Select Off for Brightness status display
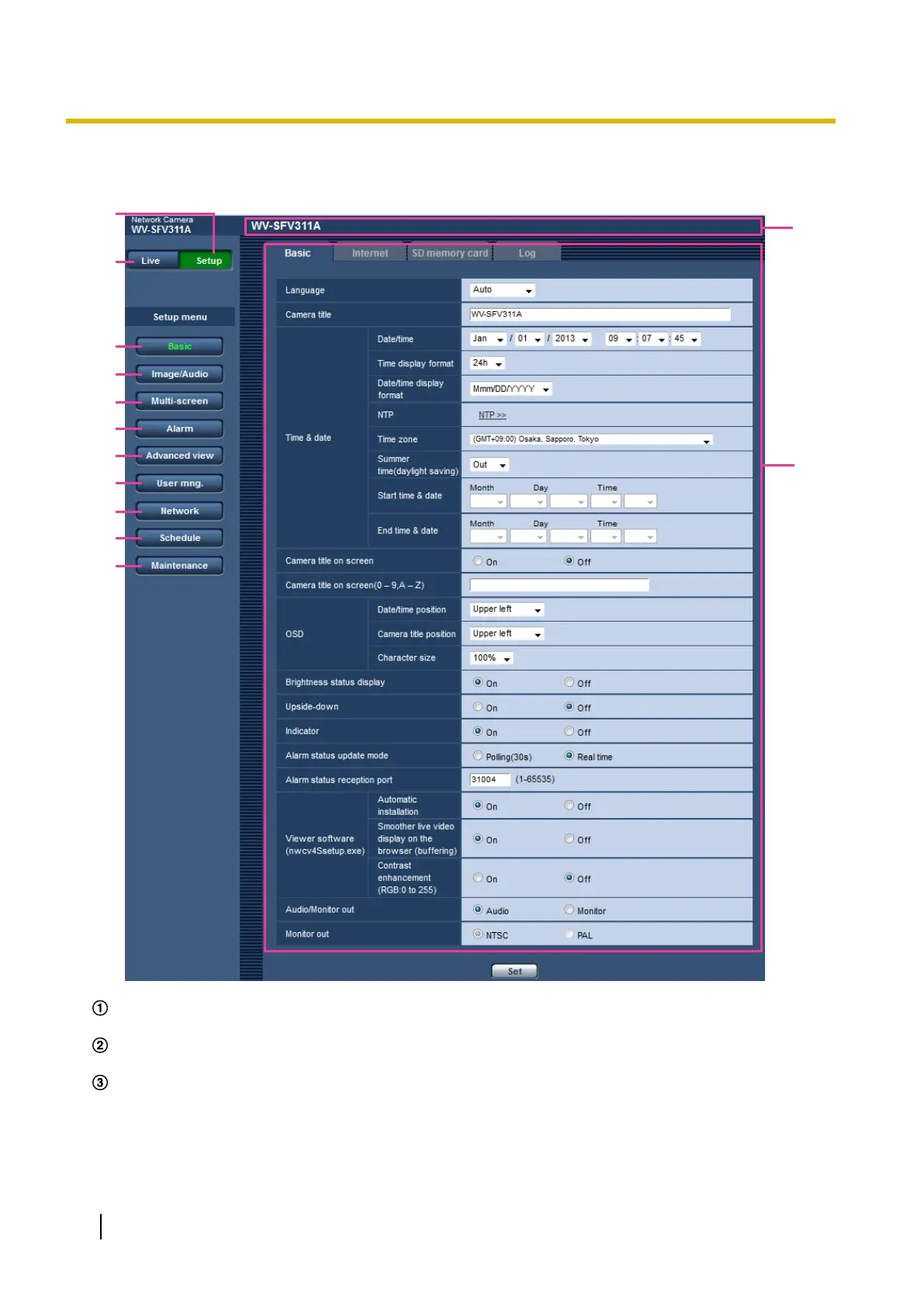 pos(569,682)
